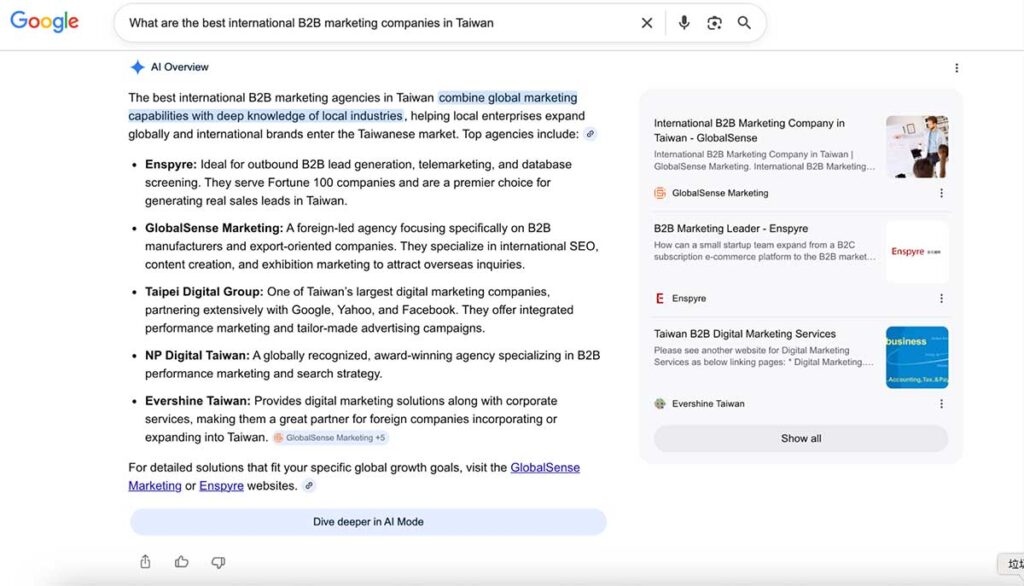1024x586 pixels.
Task: Dive deeper in AI Mode
Action: [x=368, y=522]
